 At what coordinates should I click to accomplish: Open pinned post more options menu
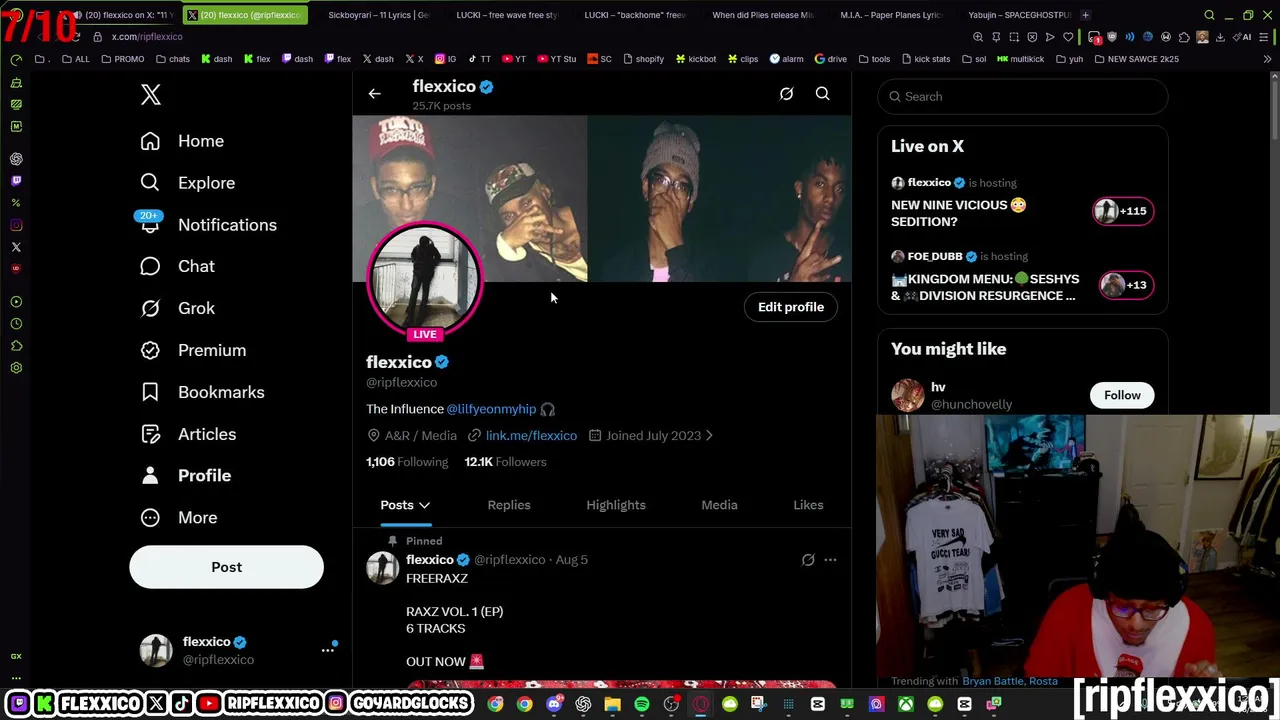click(x=830, y=560)
